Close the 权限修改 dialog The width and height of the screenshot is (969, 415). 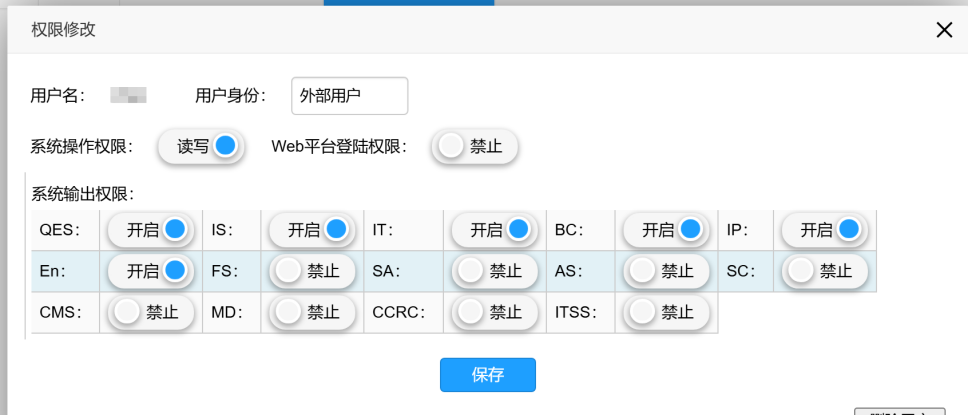click(944, 30)
